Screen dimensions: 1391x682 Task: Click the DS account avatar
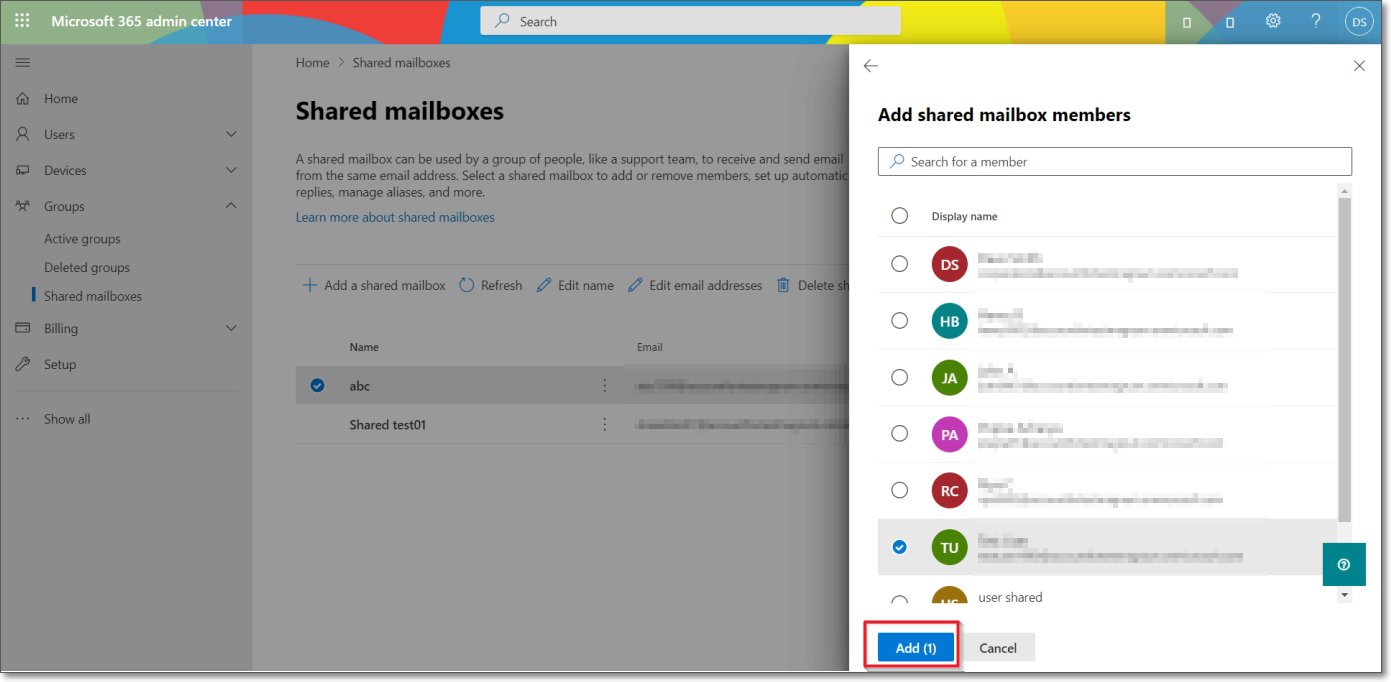point(1359,20)
